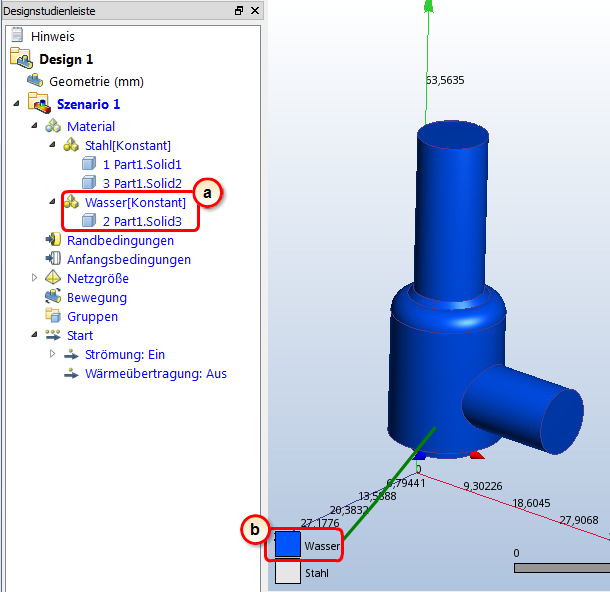Select 1 Part1.Solid1 entry

142,165
